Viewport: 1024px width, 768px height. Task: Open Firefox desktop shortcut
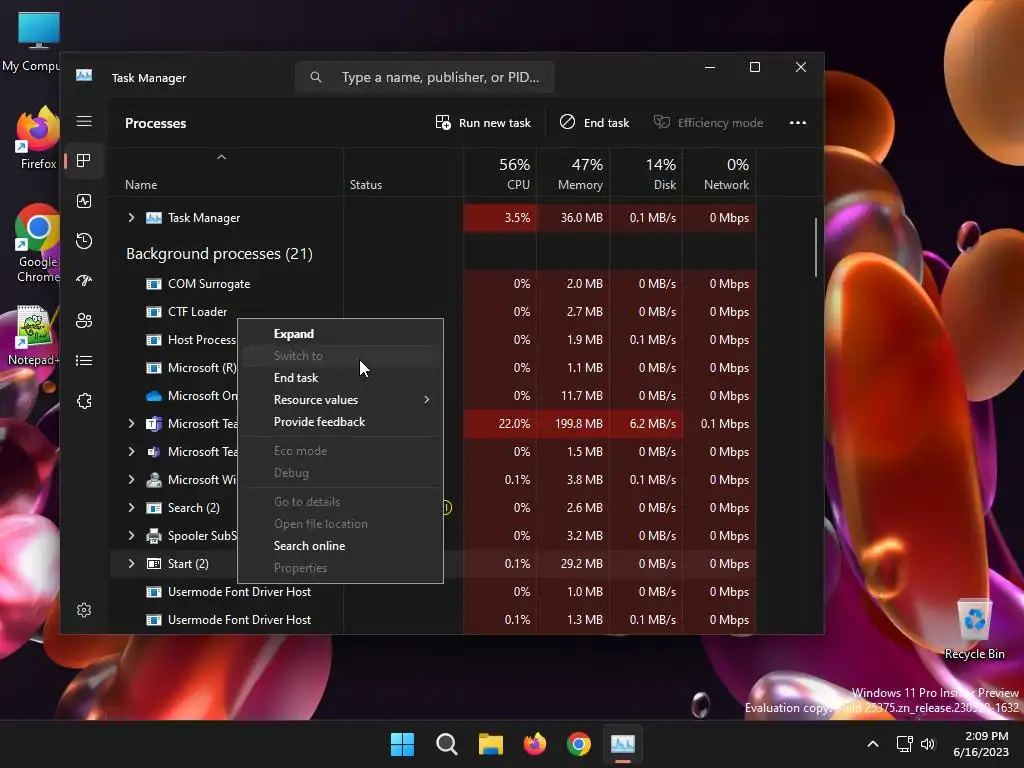[37, 137]
